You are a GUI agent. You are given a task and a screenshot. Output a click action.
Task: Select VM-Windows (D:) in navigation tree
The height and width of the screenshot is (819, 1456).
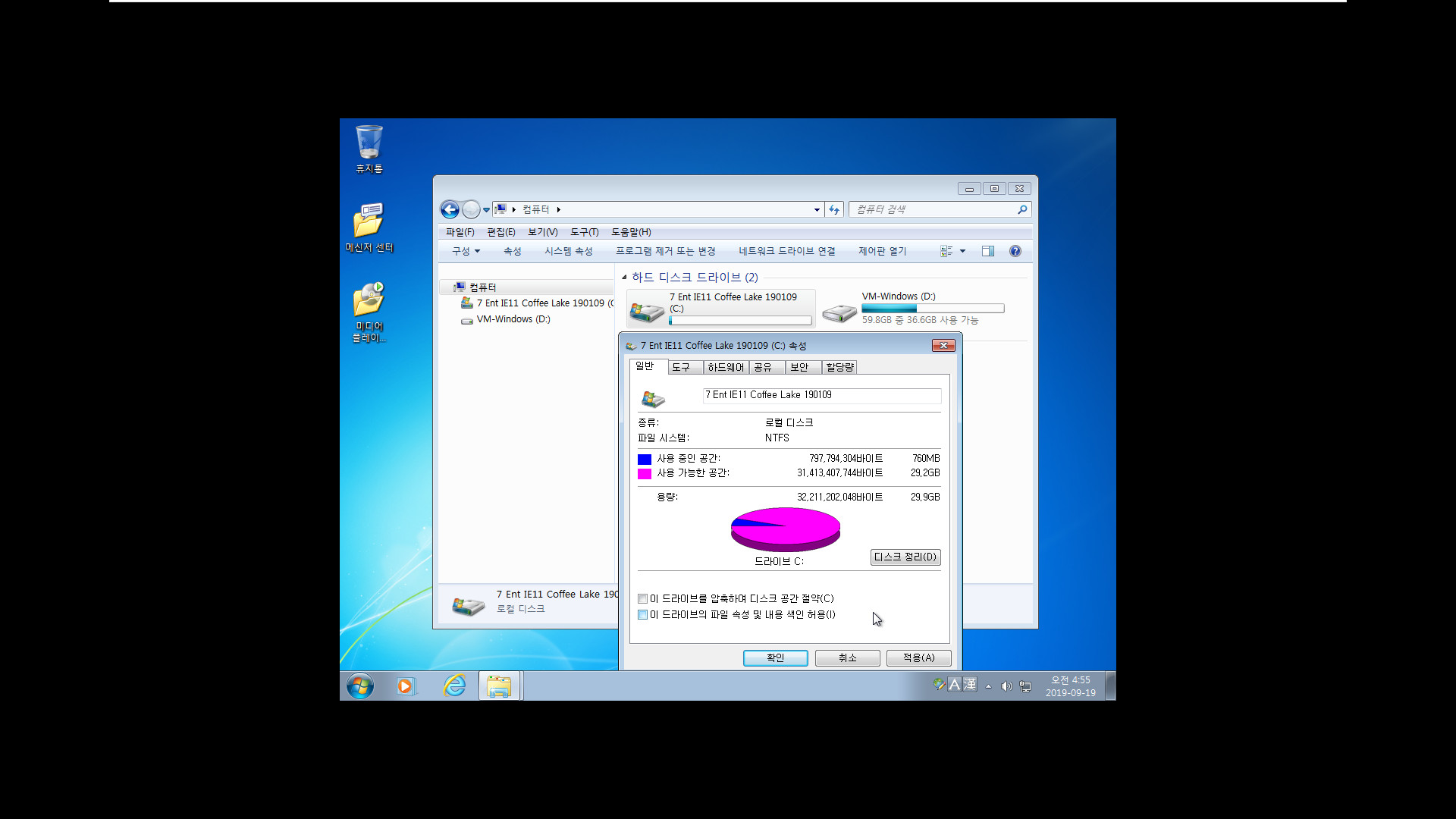513,319
